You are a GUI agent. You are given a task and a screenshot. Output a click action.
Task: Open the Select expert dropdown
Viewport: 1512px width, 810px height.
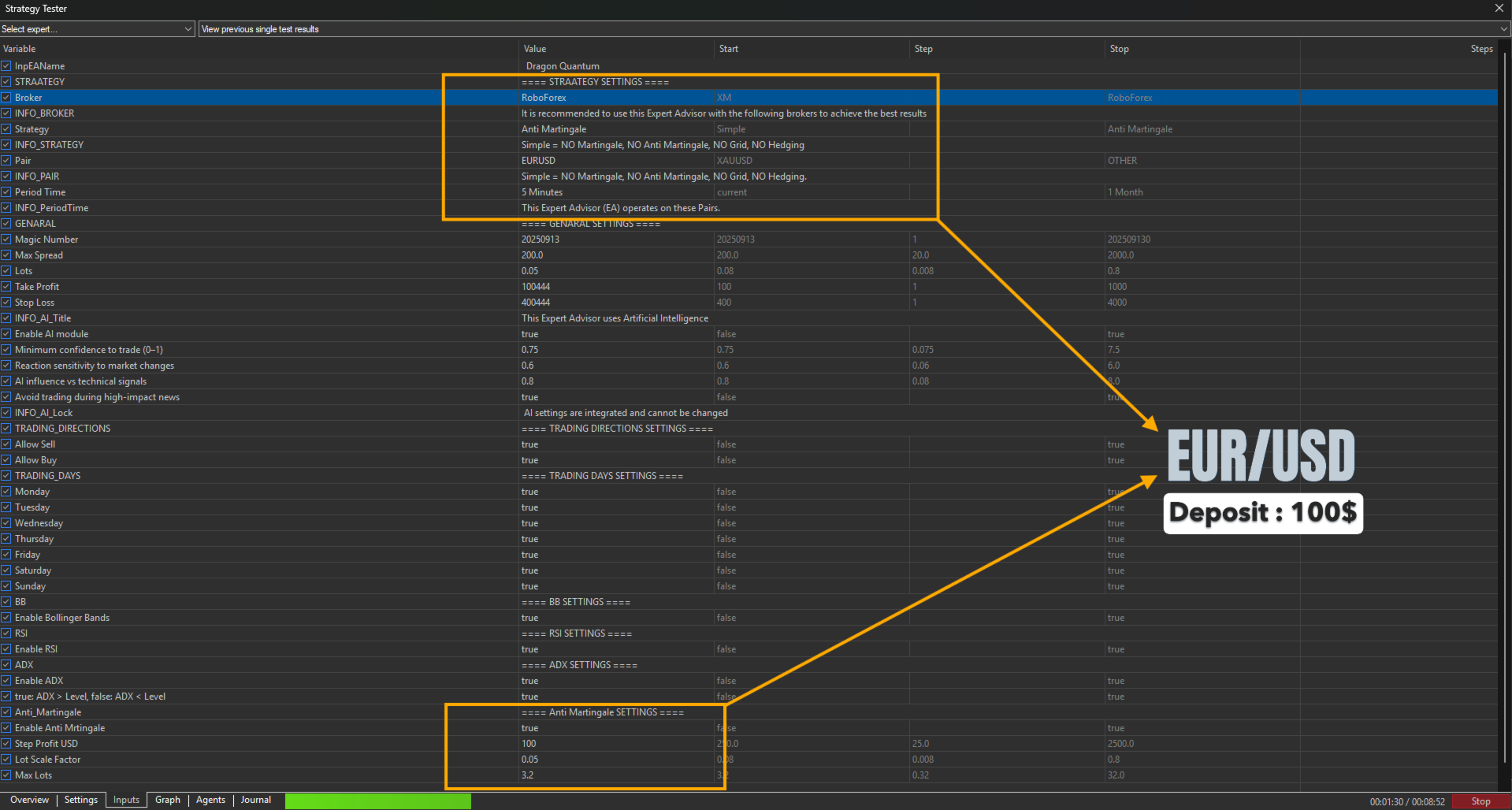(x=97, y=29)
